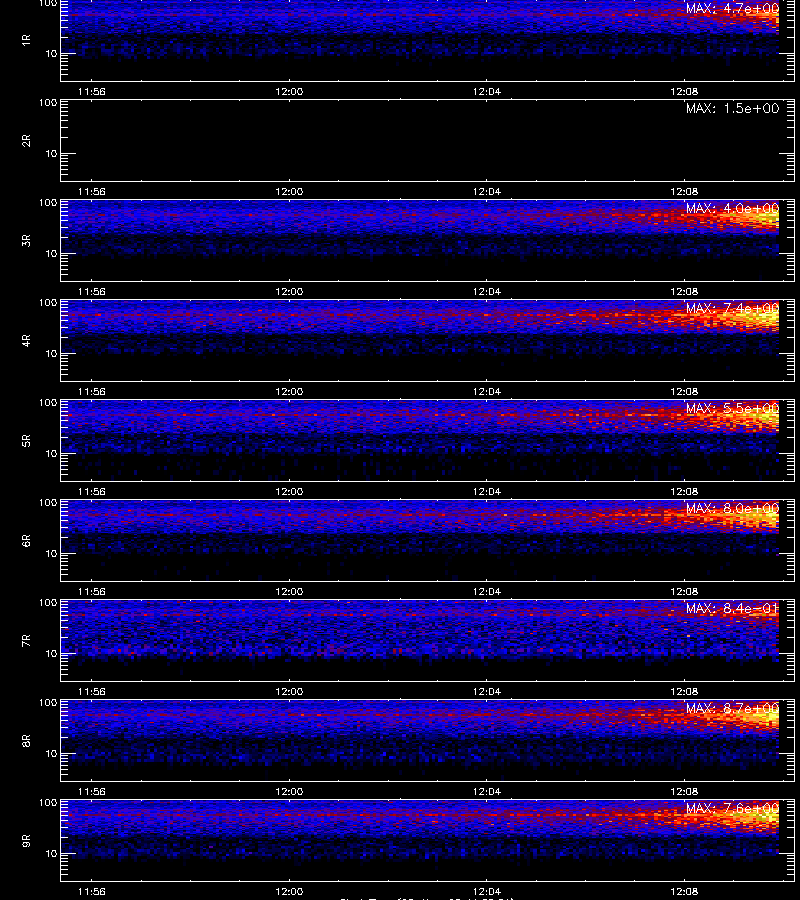
Task: Select the 'MAX: 4.7e+00' annotation
Action: click(x=732, y=9)
